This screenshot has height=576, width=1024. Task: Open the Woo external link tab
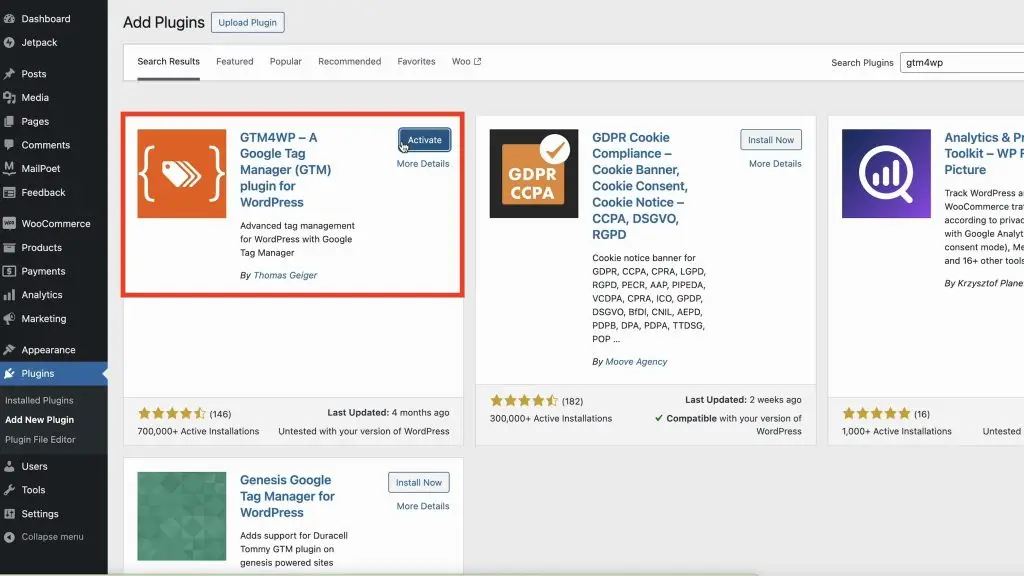[466, 62]
